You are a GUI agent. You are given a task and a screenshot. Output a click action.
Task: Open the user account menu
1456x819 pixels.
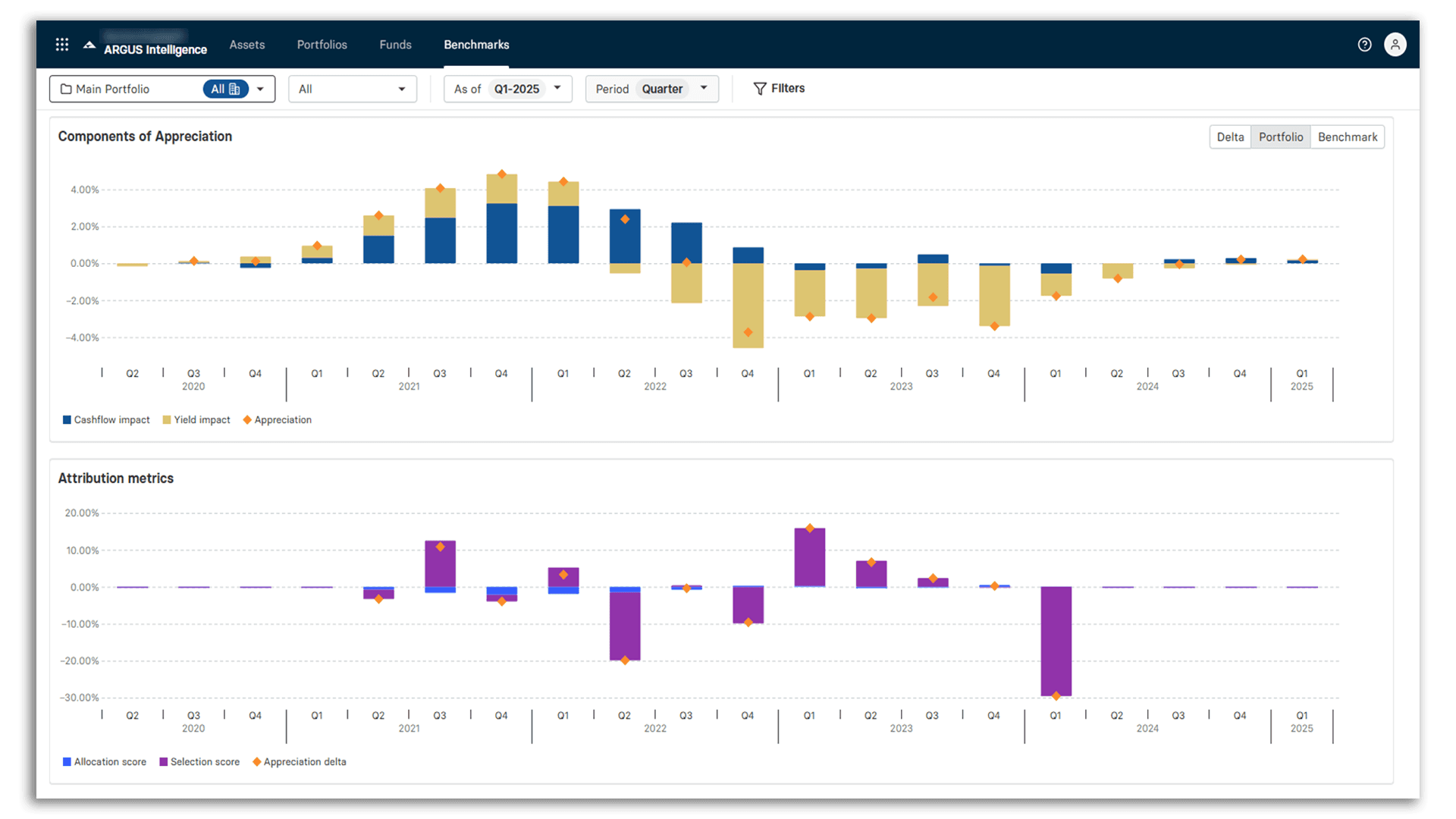[x=1395, y=44]
